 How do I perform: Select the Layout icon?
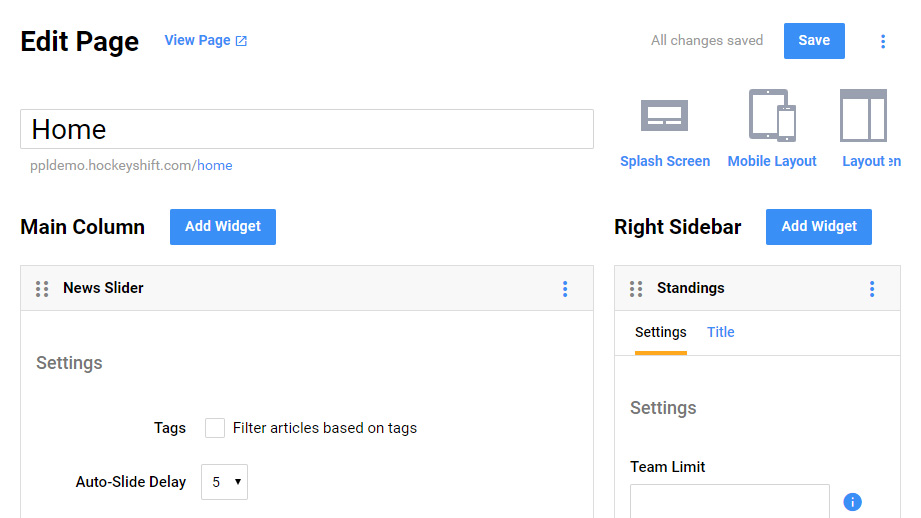[x=863, y=116]
